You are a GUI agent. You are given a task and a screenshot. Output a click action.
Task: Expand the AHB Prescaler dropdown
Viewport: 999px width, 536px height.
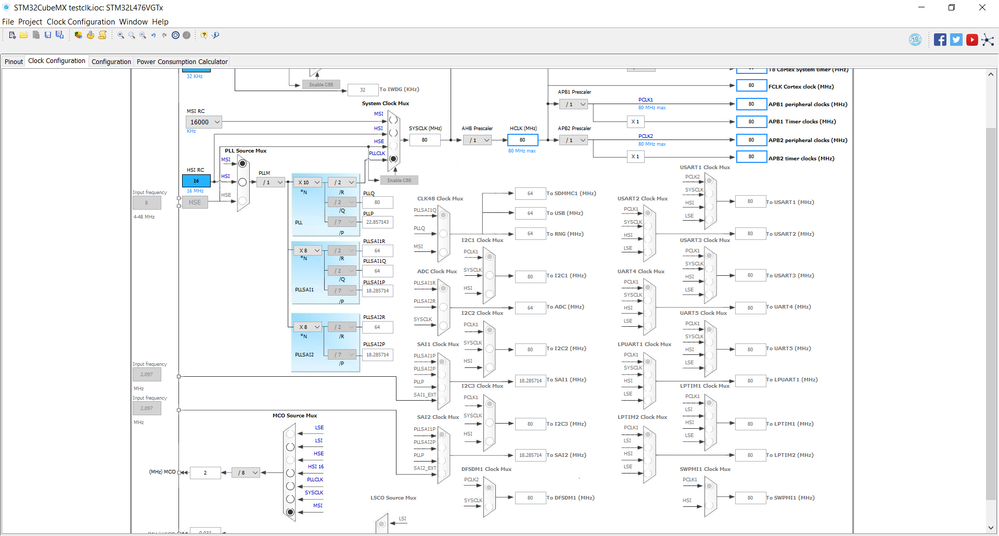[x=477, y=140]
